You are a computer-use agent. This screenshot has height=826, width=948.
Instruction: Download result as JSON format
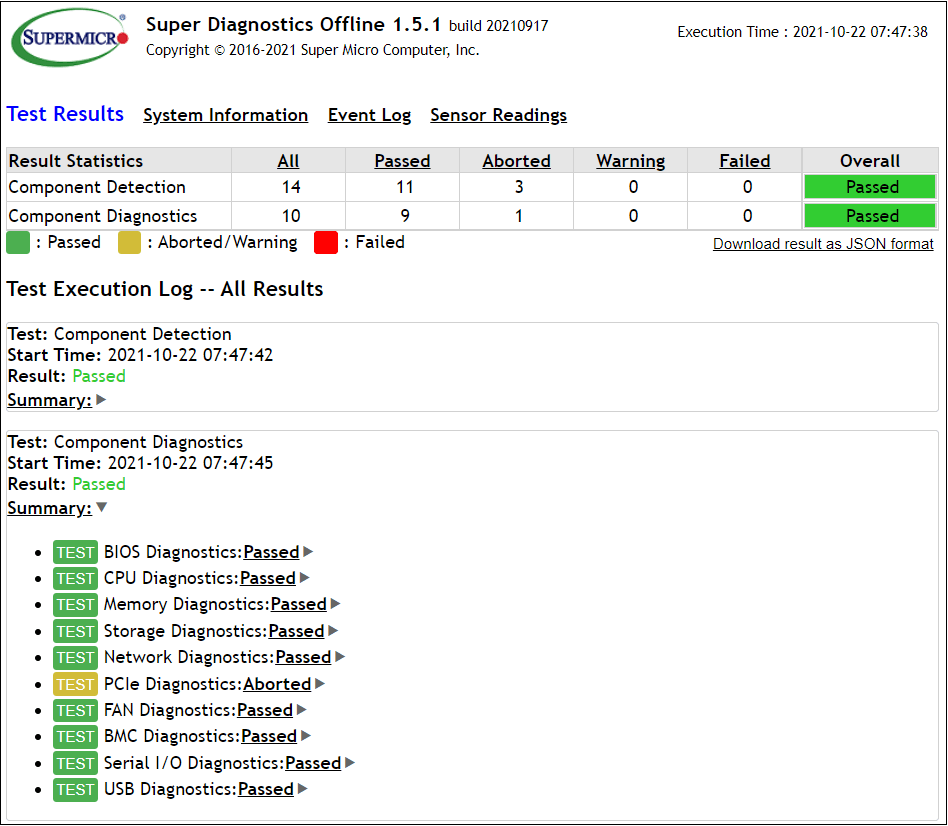pos(823,244)
